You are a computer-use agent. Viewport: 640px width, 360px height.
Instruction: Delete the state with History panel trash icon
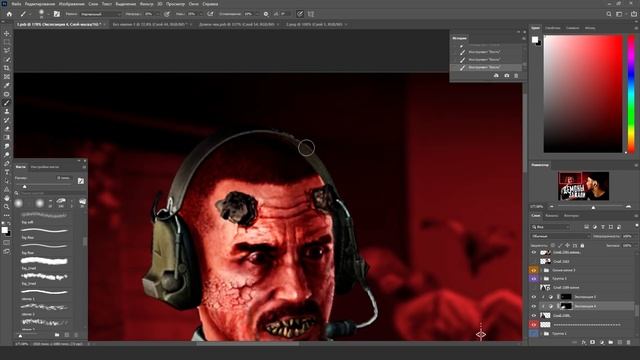(516, 76)
